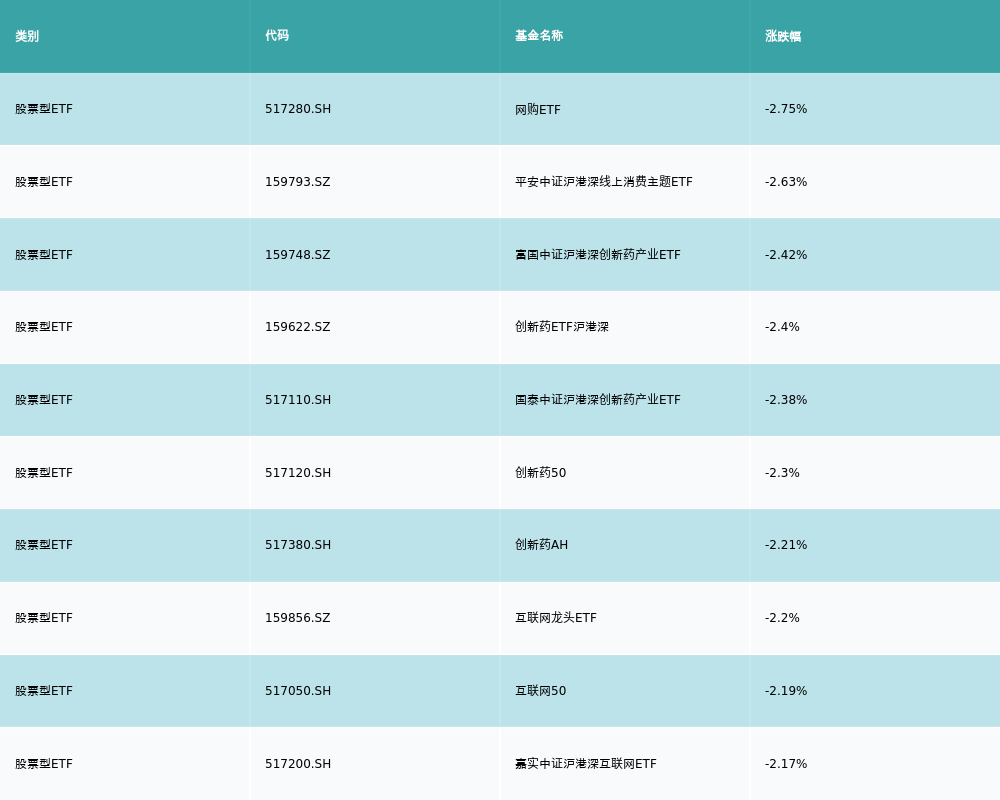Click the -2.19% change value

point(786,691)
